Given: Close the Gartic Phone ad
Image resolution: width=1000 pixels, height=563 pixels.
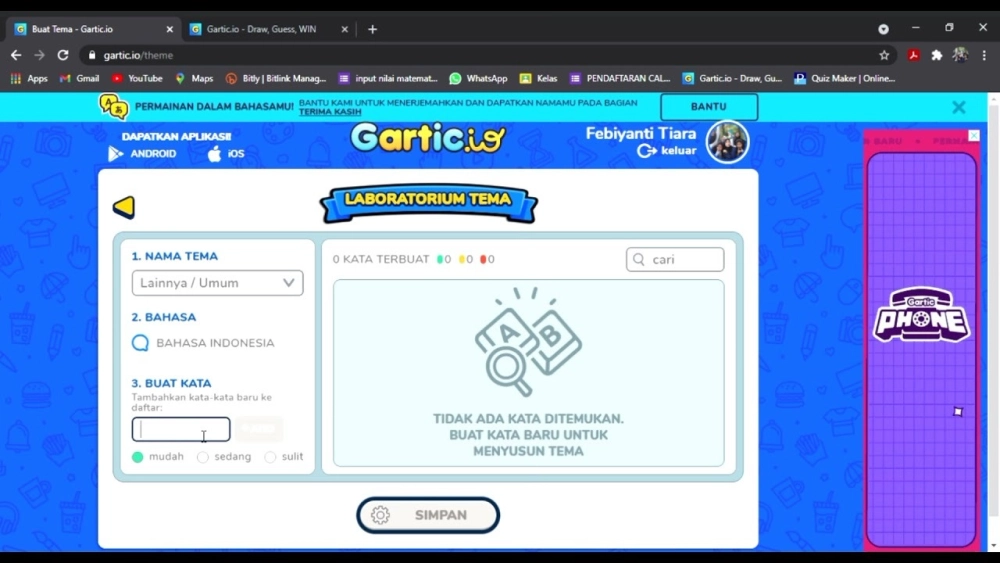Looking at the screenshot, I should pos(974,135).
